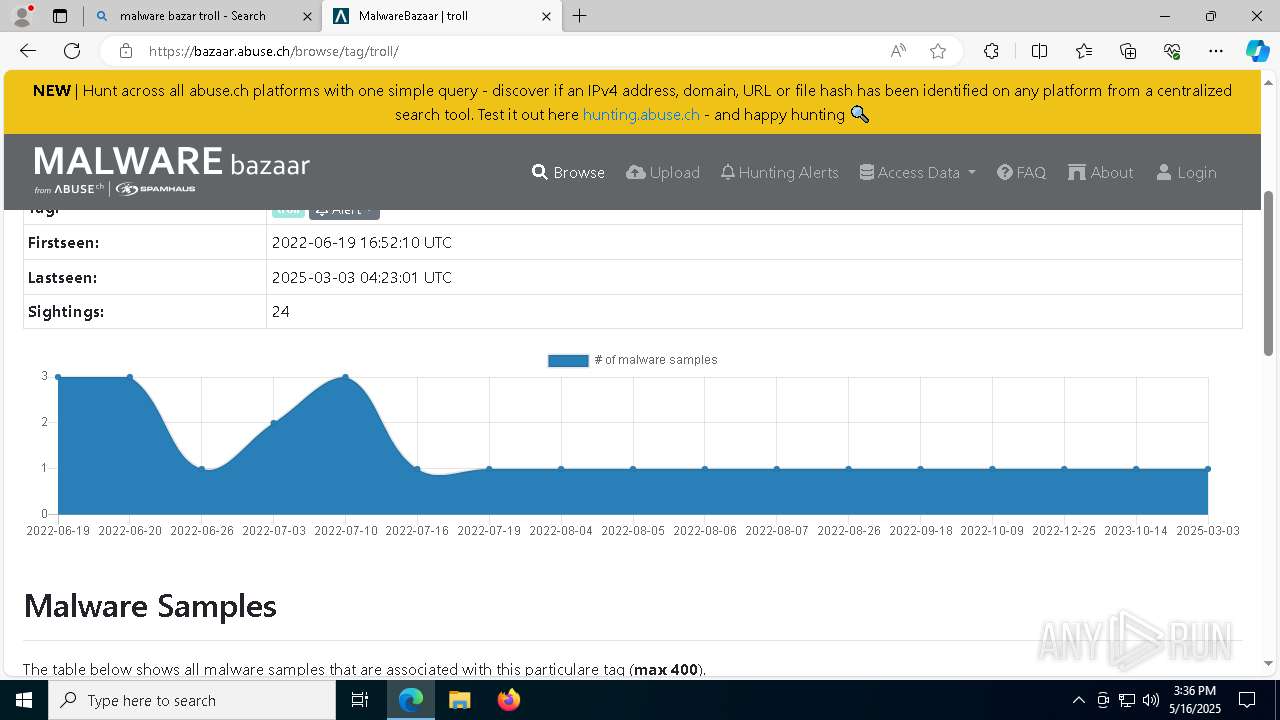Viewport: 1280px width, 720px height.
Task: Click the MALWARE bazaar logo
Action: click(x=172, y=170)
